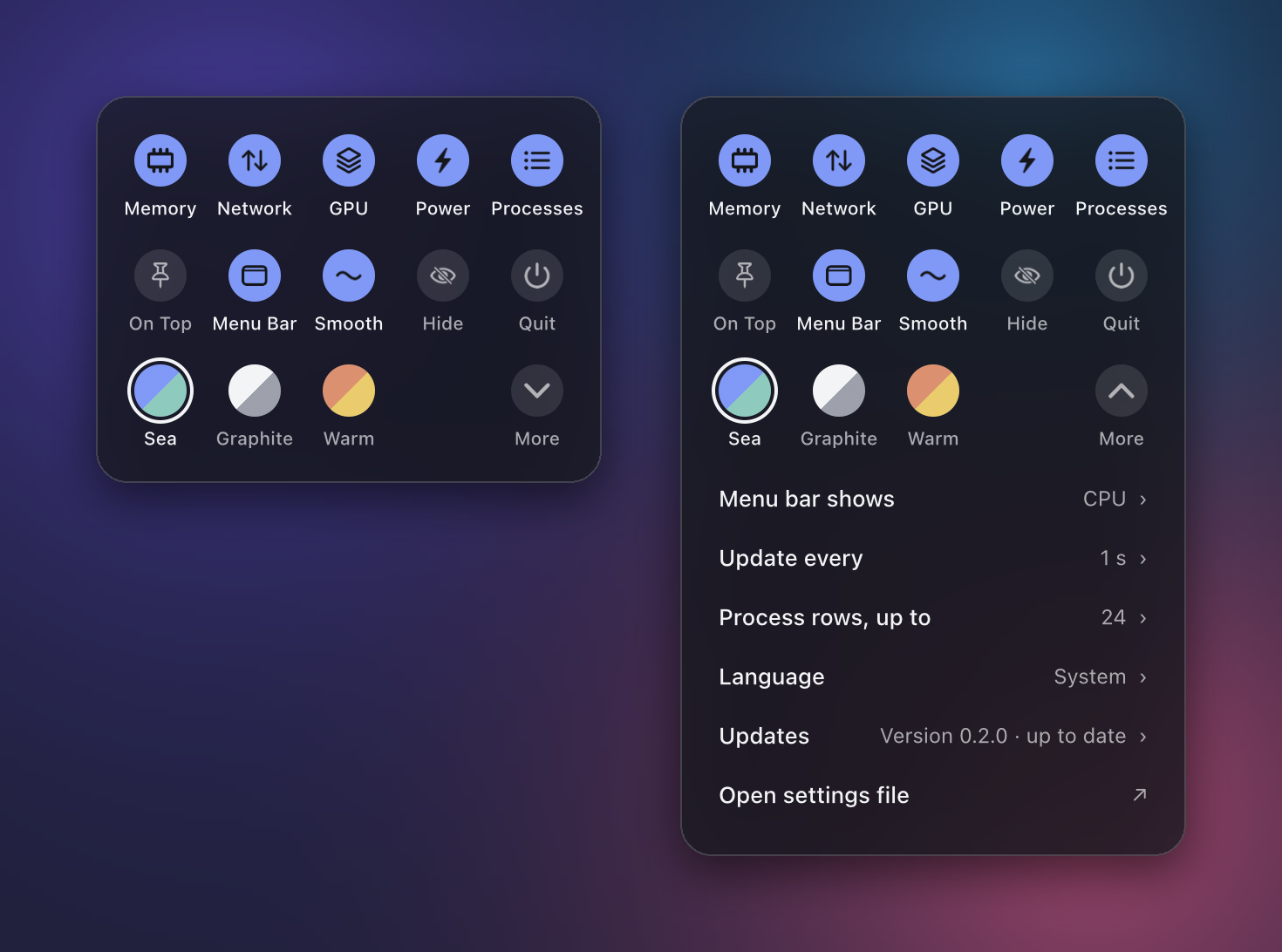Expand More options in the collapsed left panel
The height and width of the screenshot is (952, 1282).
537,391
